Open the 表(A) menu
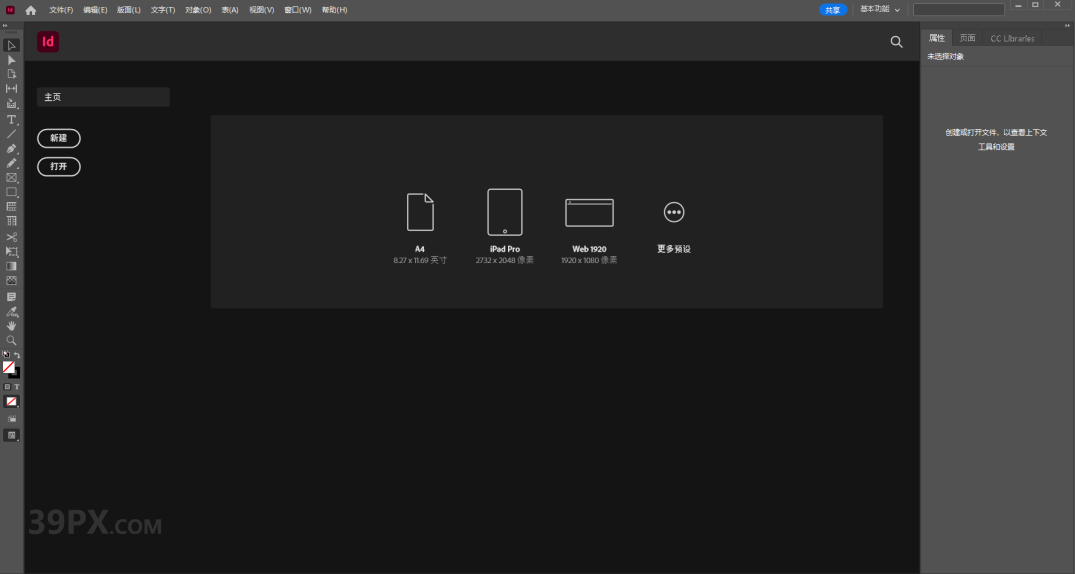The height and width of the screenshot is (574, 1075). (x=230, y=10)
